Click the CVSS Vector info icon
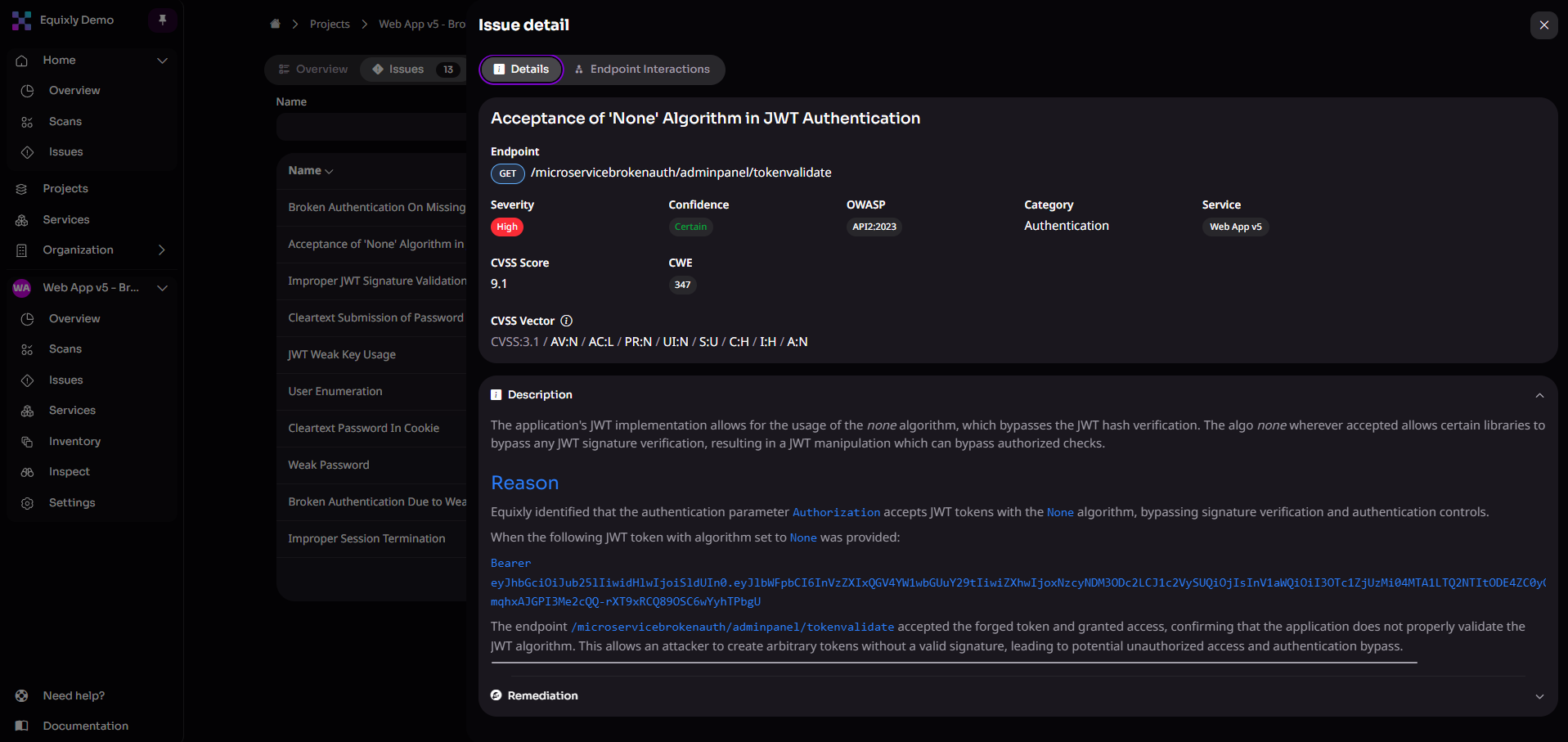The width and height of the screenshot is (1568, 742). [x=567, y=321]
